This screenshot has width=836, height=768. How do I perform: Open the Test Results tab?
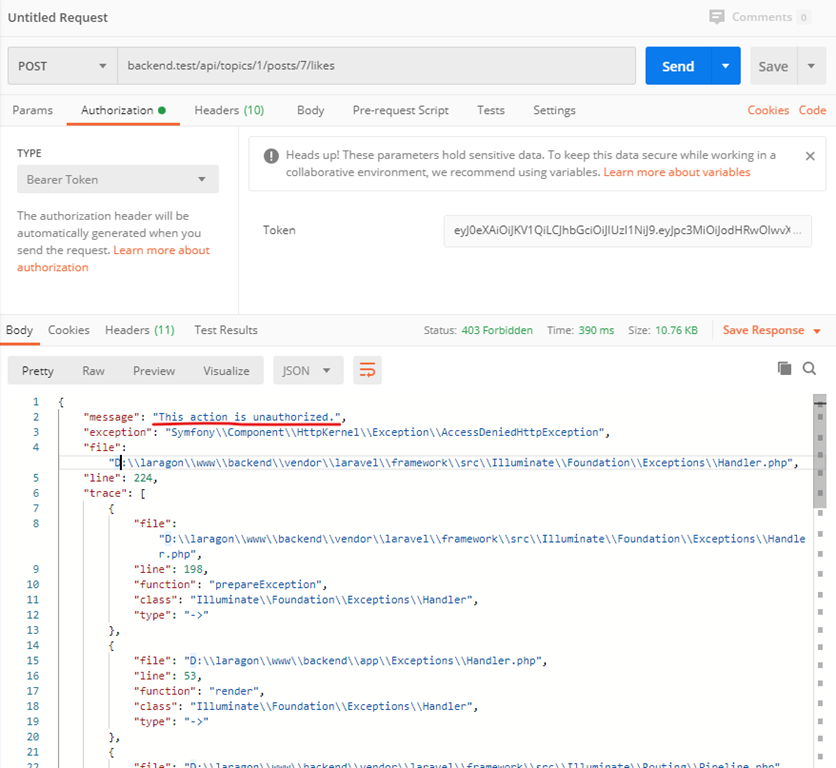pyautogui.click(x=226, y=330)
